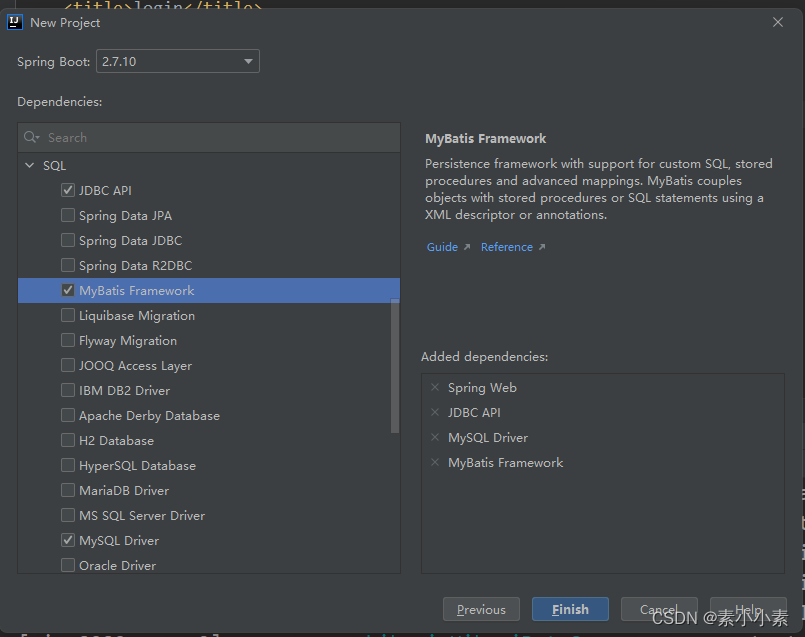Cancel the New Project wizard

659,609
